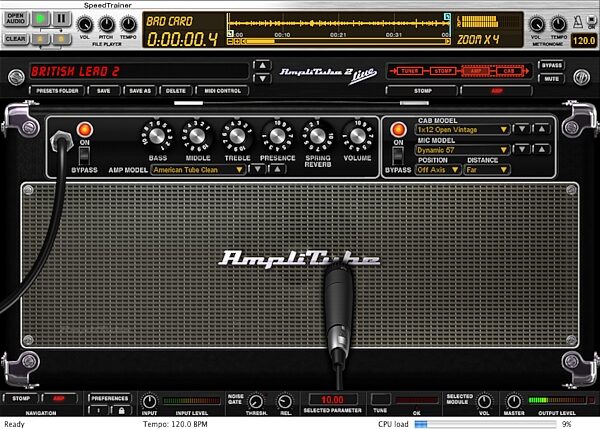Viewport: 600px width, 429px height.
Task: Switch to the STOMP module tab
Action: coord(422,91)
